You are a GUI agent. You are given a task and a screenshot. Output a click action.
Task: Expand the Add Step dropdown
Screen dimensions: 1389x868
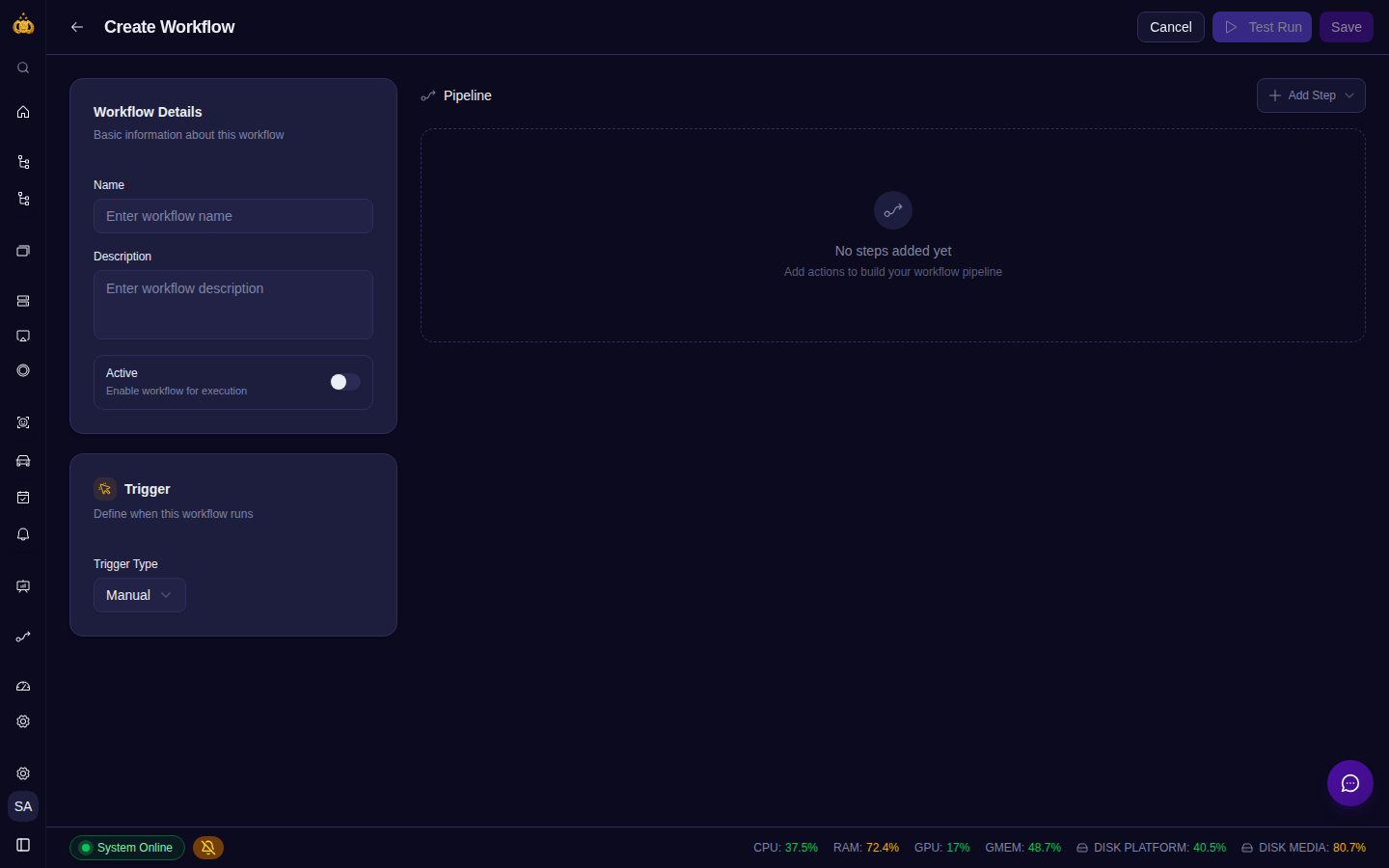tap(1311, 95)
